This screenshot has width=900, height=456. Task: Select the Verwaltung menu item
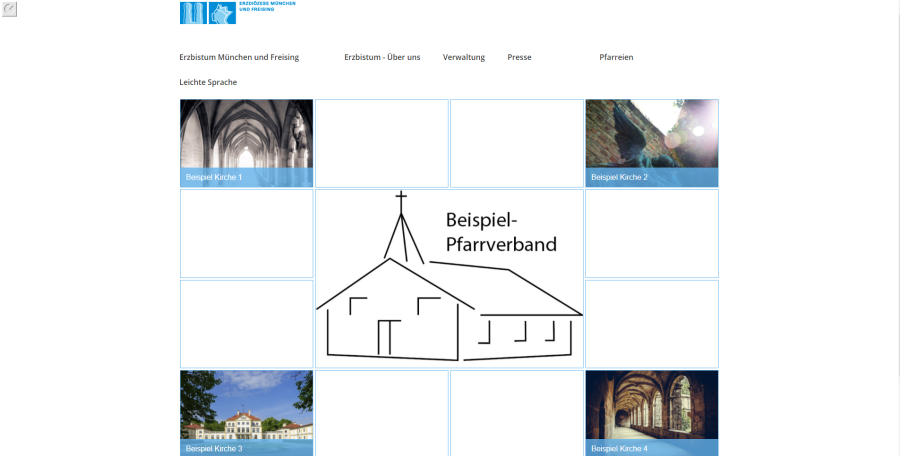tap(464, 57)
